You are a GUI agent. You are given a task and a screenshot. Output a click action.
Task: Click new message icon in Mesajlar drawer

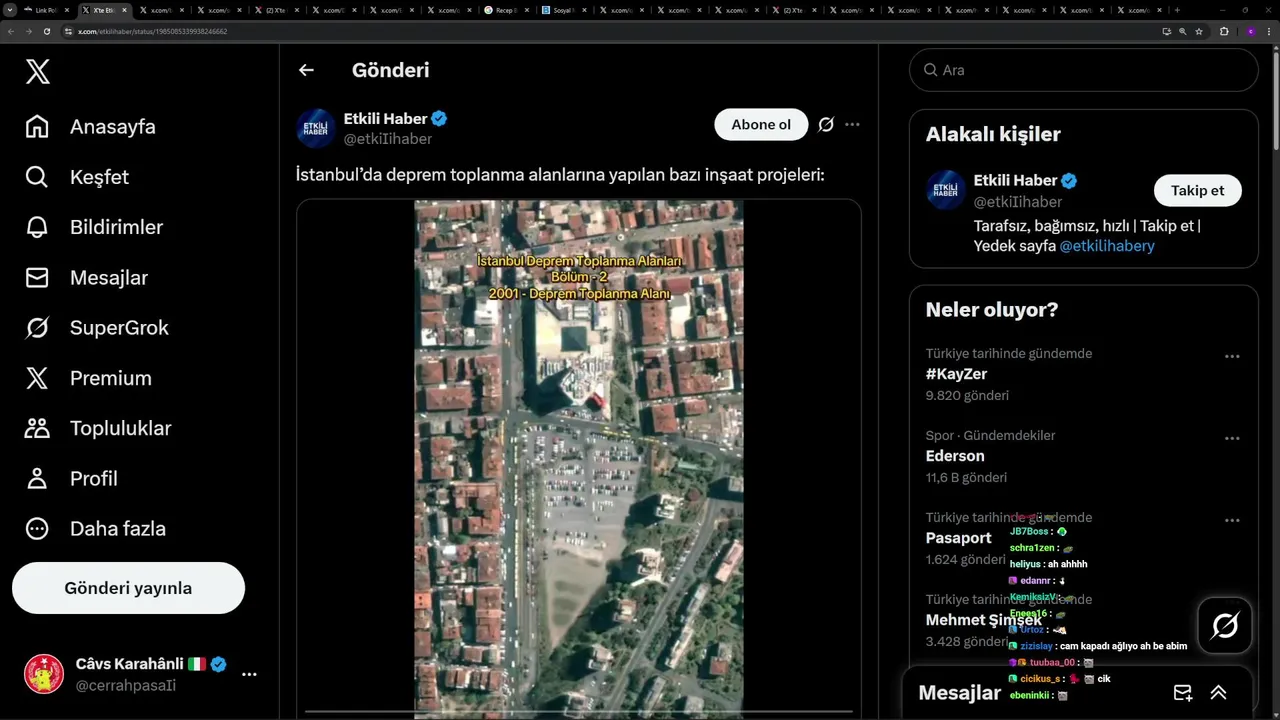1183,693
